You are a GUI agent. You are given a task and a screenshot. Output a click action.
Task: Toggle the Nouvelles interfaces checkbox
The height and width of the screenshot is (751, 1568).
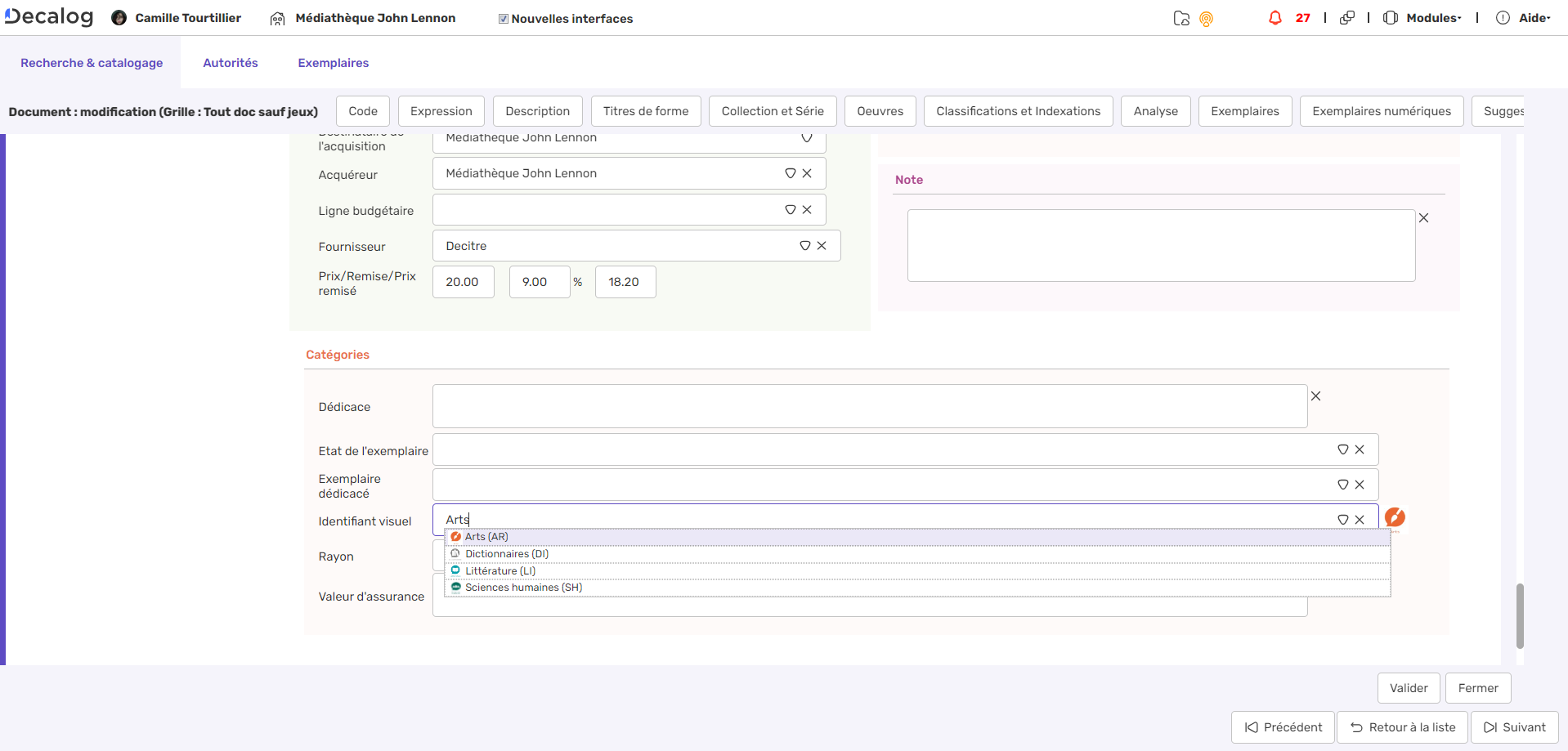pyautogui.click(x=504, y=18)
